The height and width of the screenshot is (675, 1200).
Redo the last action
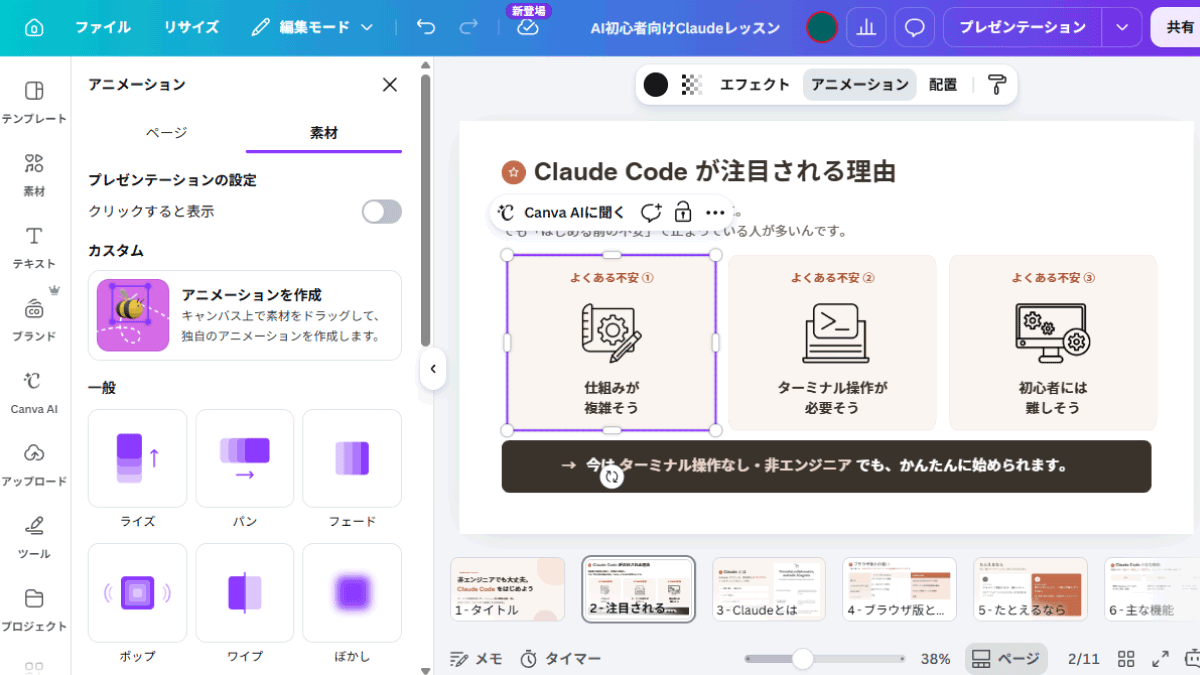pos(468,27)
